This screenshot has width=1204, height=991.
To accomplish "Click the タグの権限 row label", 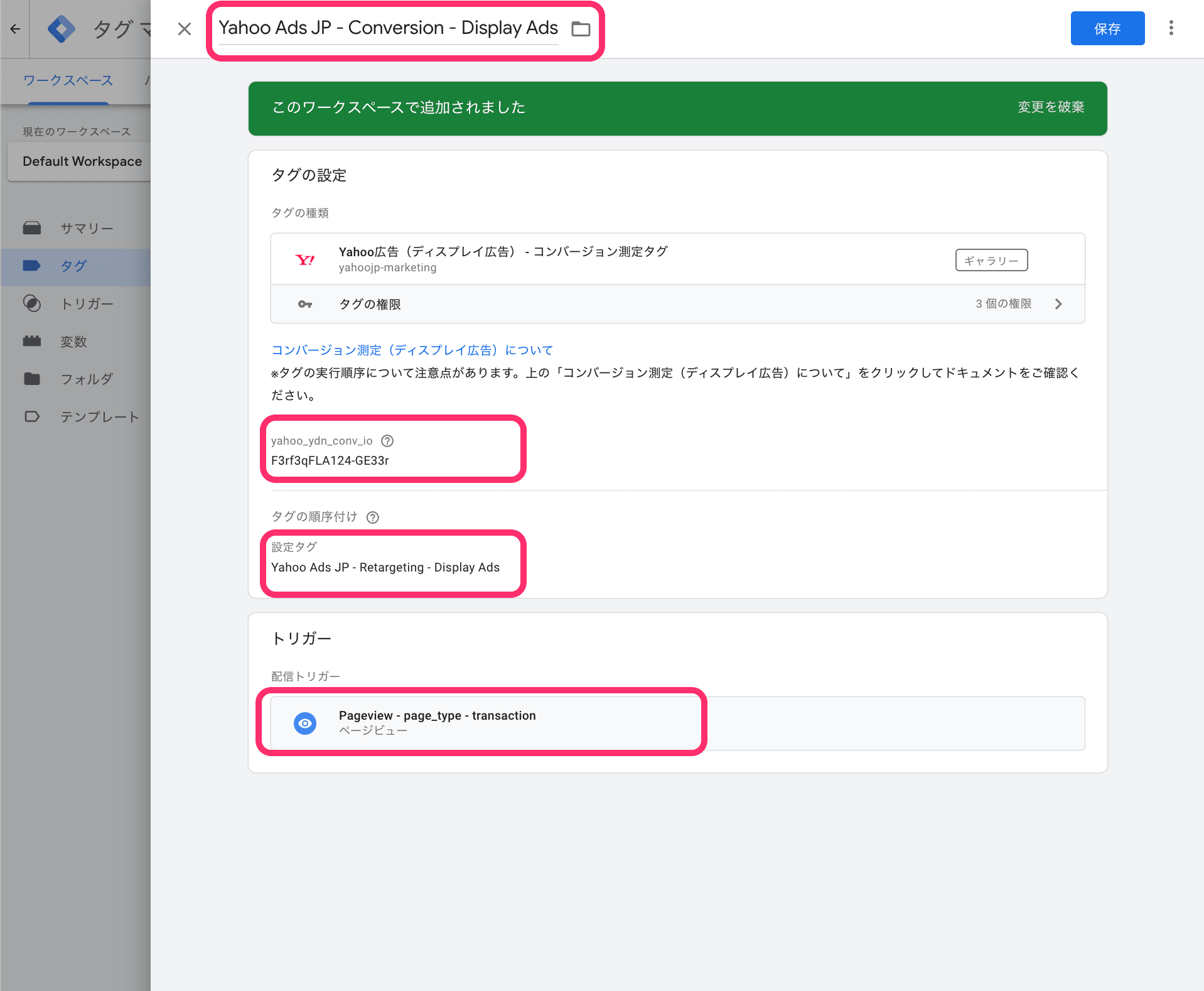I will [370, 304].
